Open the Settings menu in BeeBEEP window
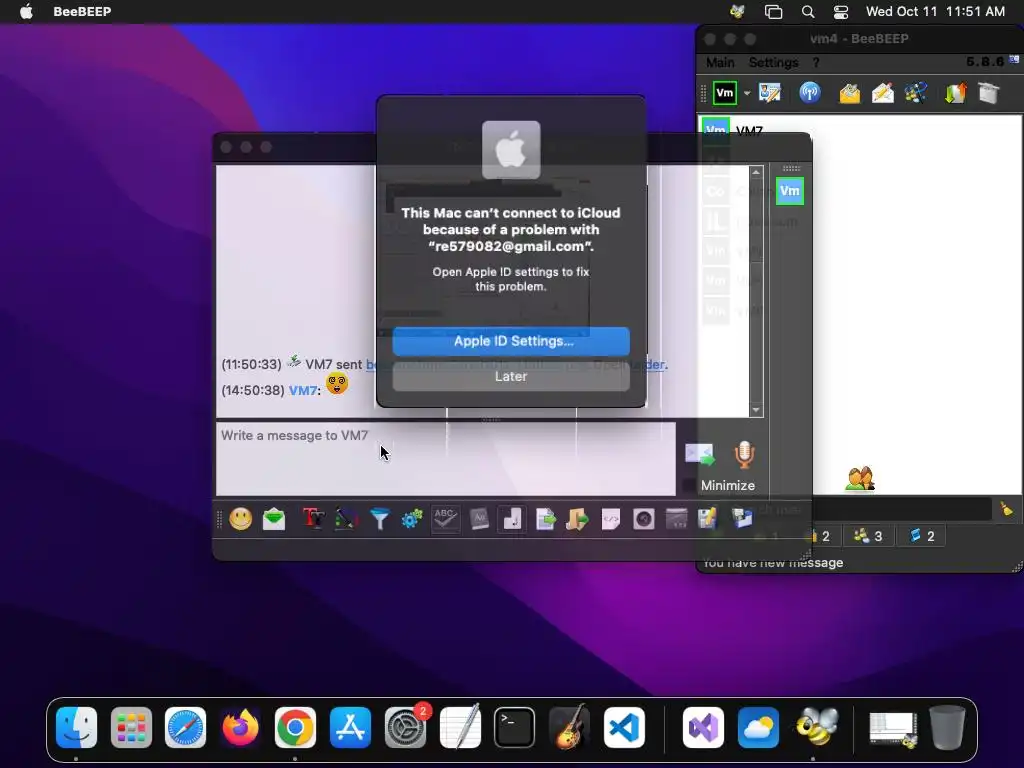The width and height of the screenshot is (1024, 768). (773, 63)
